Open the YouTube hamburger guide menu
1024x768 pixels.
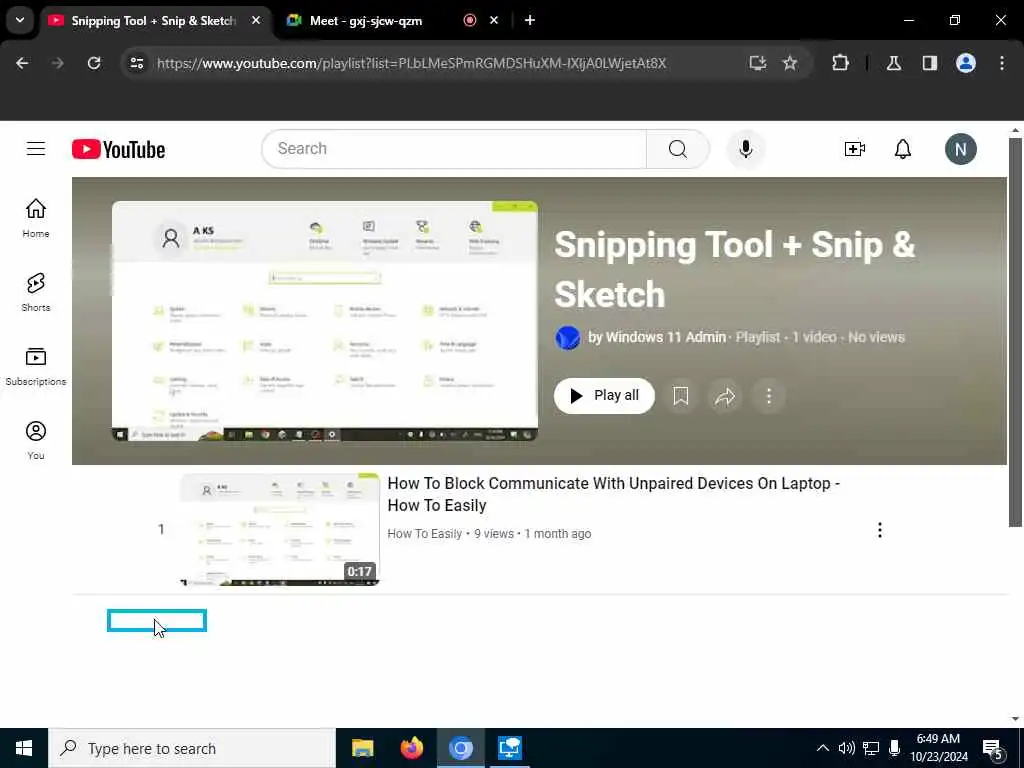pos(36,149)
